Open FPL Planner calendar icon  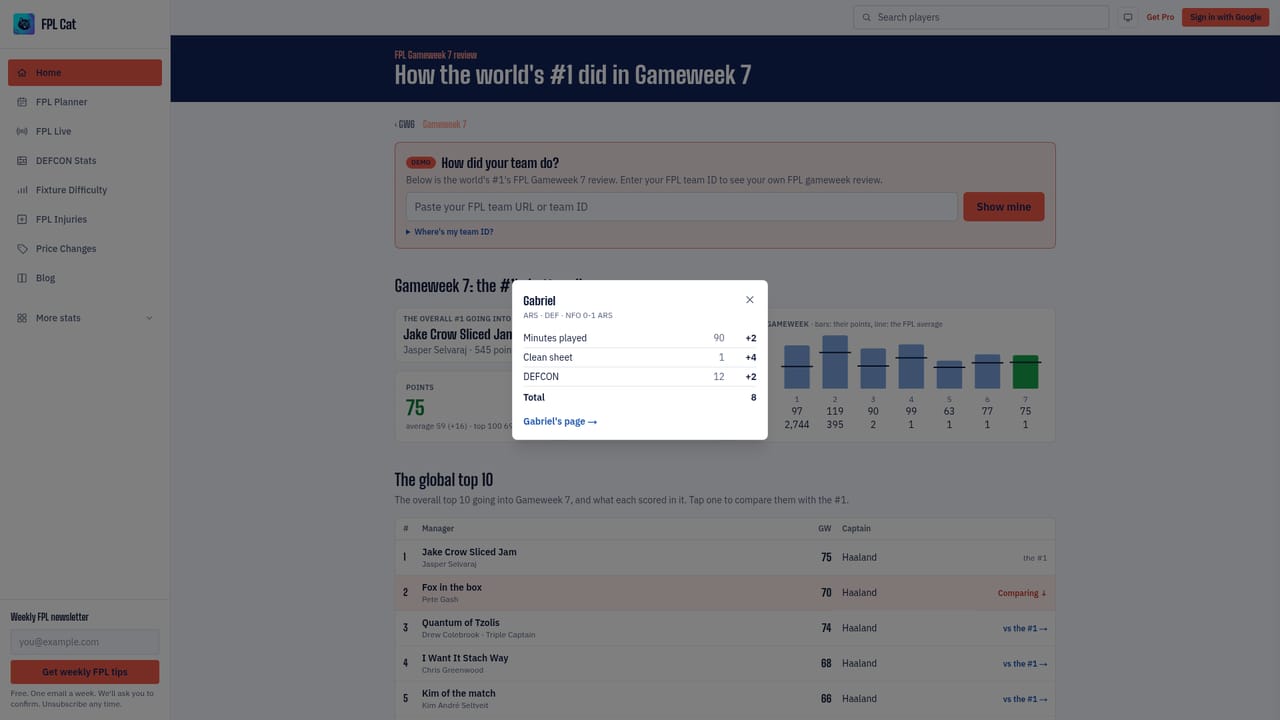[x=22, y=102]
